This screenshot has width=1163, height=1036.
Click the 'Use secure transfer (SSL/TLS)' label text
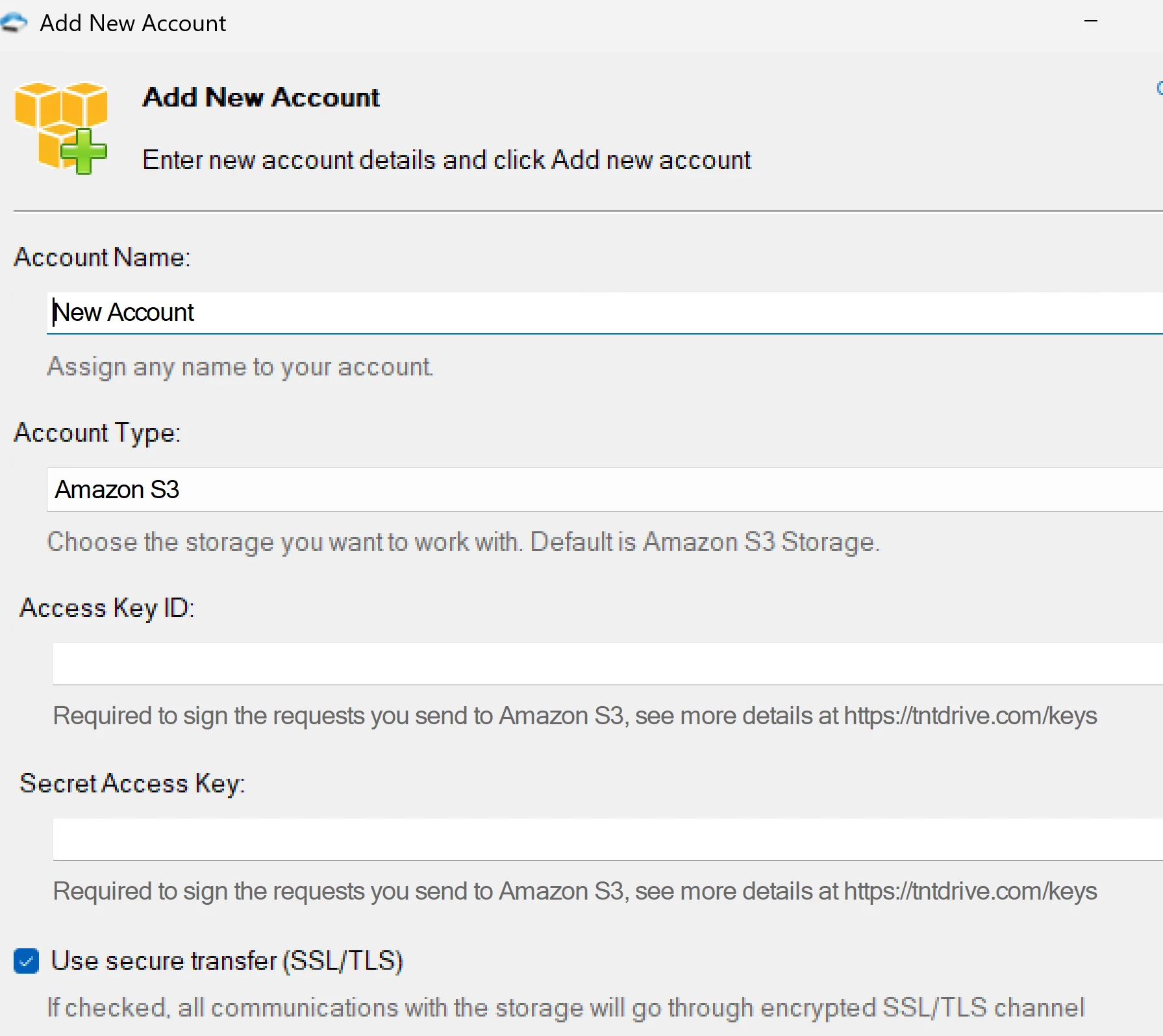coord(227,961)
